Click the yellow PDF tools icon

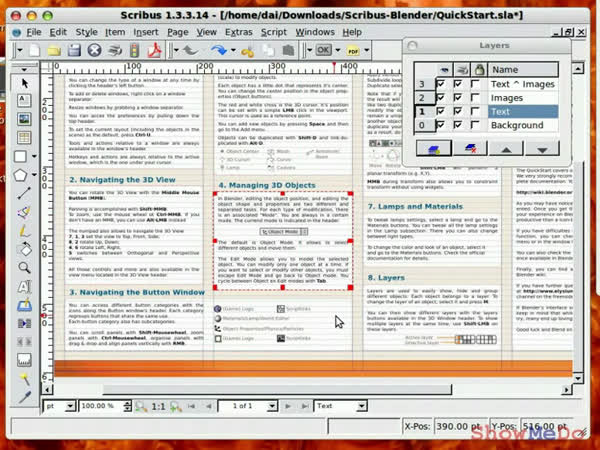[x=353, y=51]
